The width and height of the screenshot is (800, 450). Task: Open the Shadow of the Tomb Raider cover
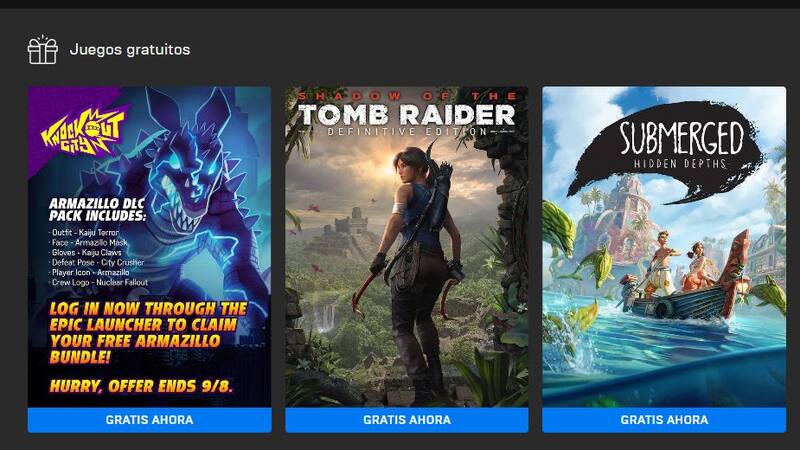407,247
